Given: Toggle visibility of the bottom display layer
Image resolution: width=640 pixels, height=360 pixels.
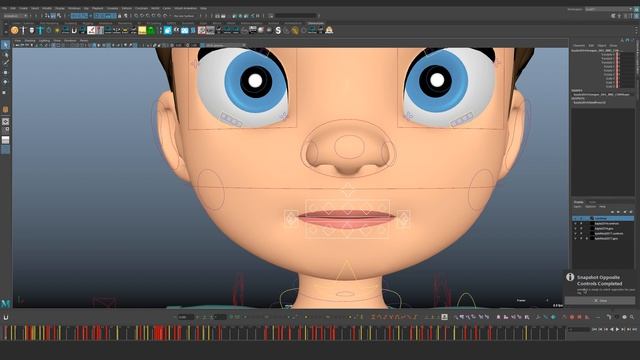Looking at the screenshot, I should pyautogui.click(x=576, y=238).
